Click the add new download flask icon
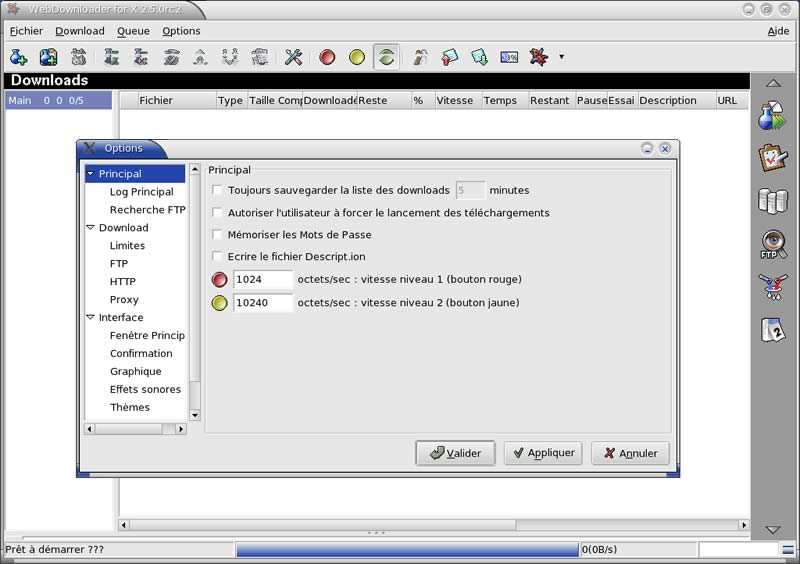Image resolution: width=800 pixels, height=564 pixels. click(x=18, y=57)
